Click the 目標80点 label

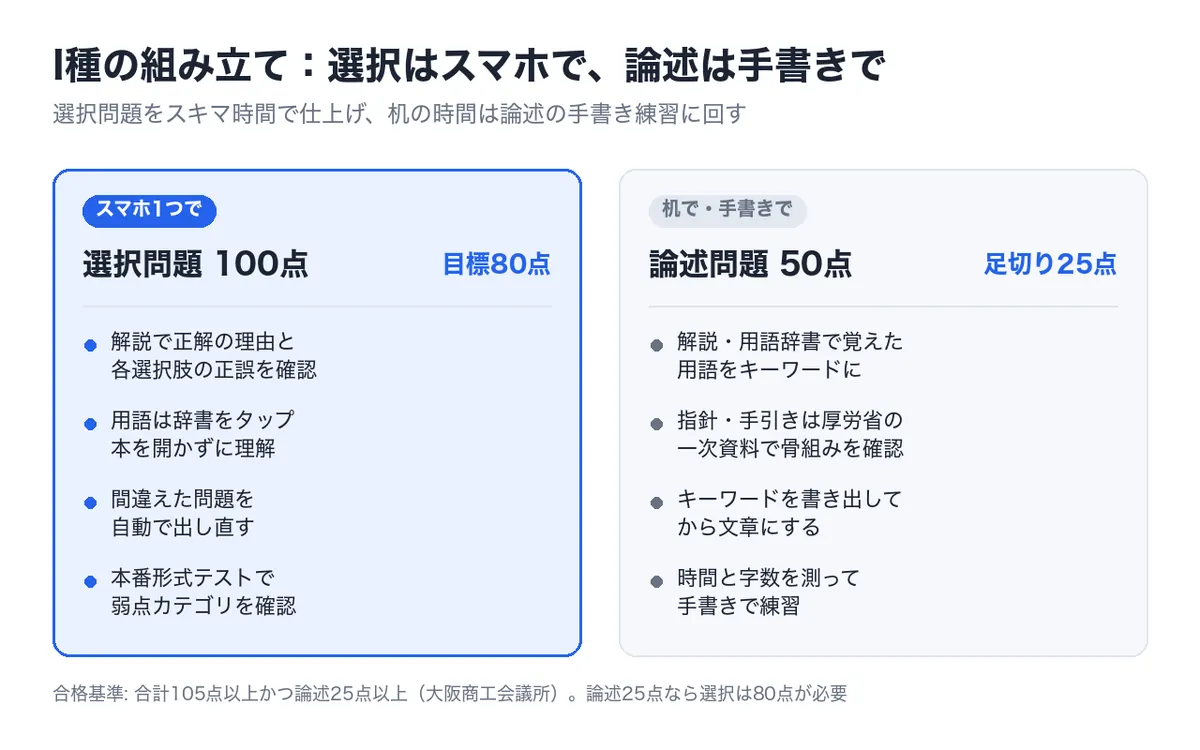click(497, 264)
